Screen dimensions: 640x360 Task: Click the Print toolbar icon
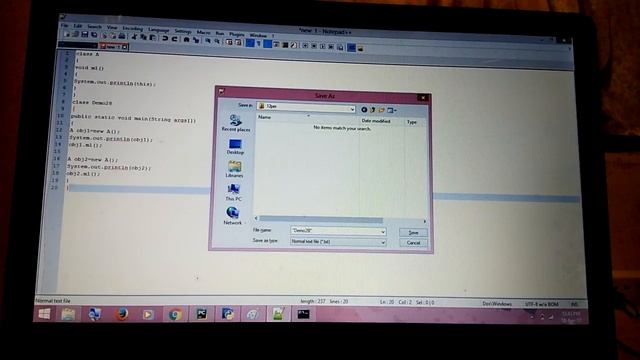click(x=122, y=36)
